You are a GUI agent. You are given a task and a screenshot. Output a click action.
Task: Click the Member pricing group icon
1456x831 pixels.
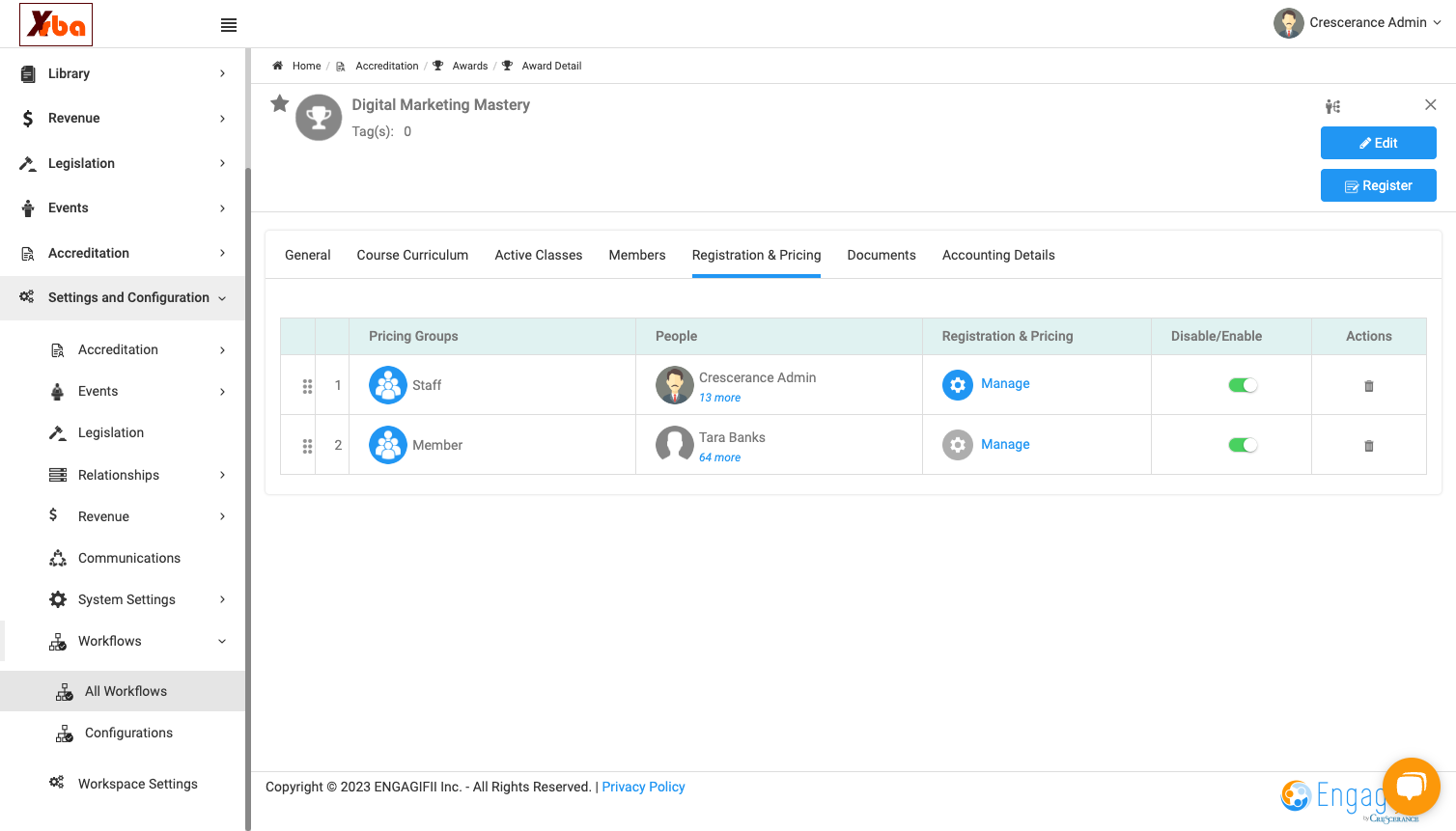click(388, 445)
